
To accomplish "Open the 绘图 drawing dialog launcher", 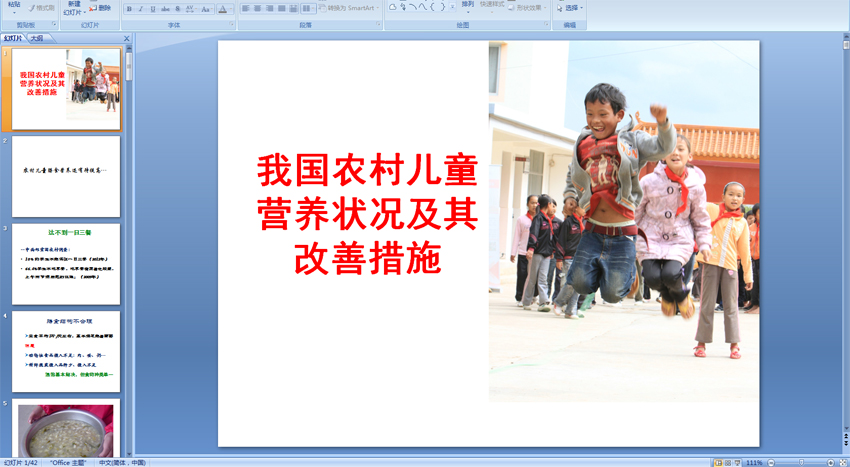I will pos(546,24).
